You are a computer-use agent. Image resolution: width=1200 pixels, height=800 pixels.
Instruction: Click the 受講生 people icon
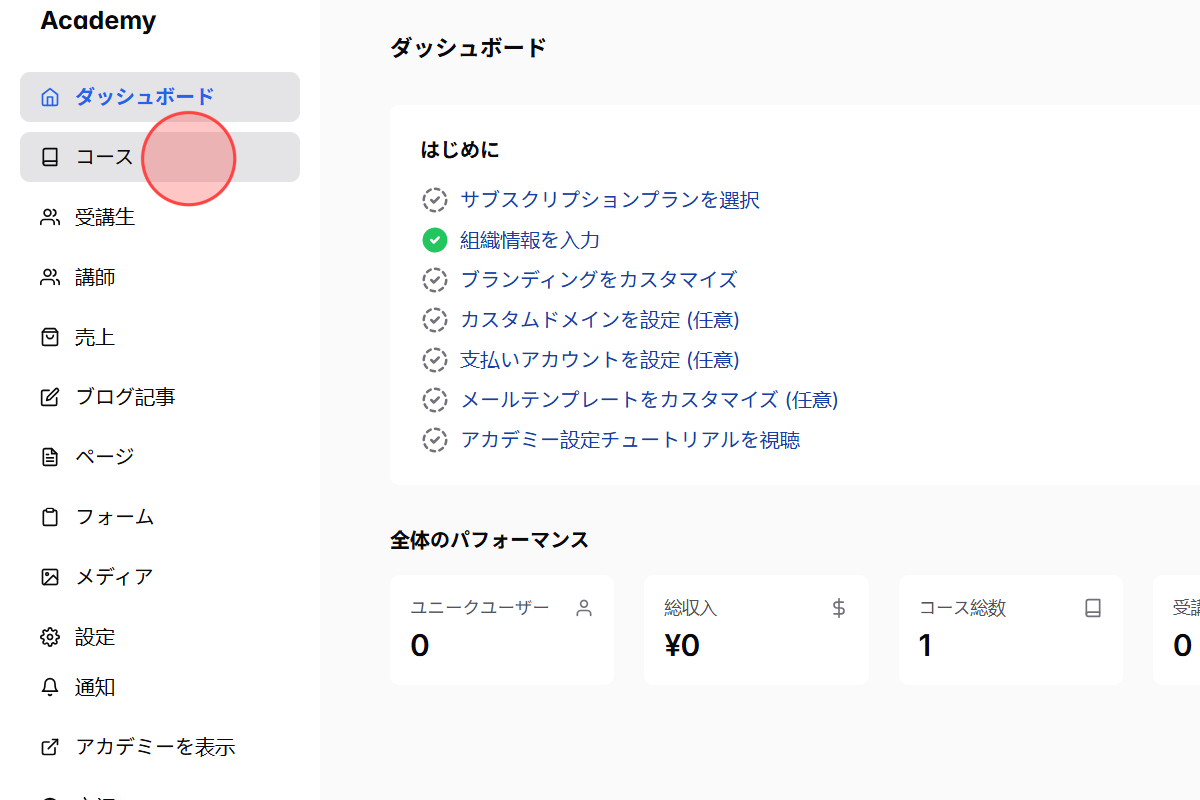(x=49, y=216)
